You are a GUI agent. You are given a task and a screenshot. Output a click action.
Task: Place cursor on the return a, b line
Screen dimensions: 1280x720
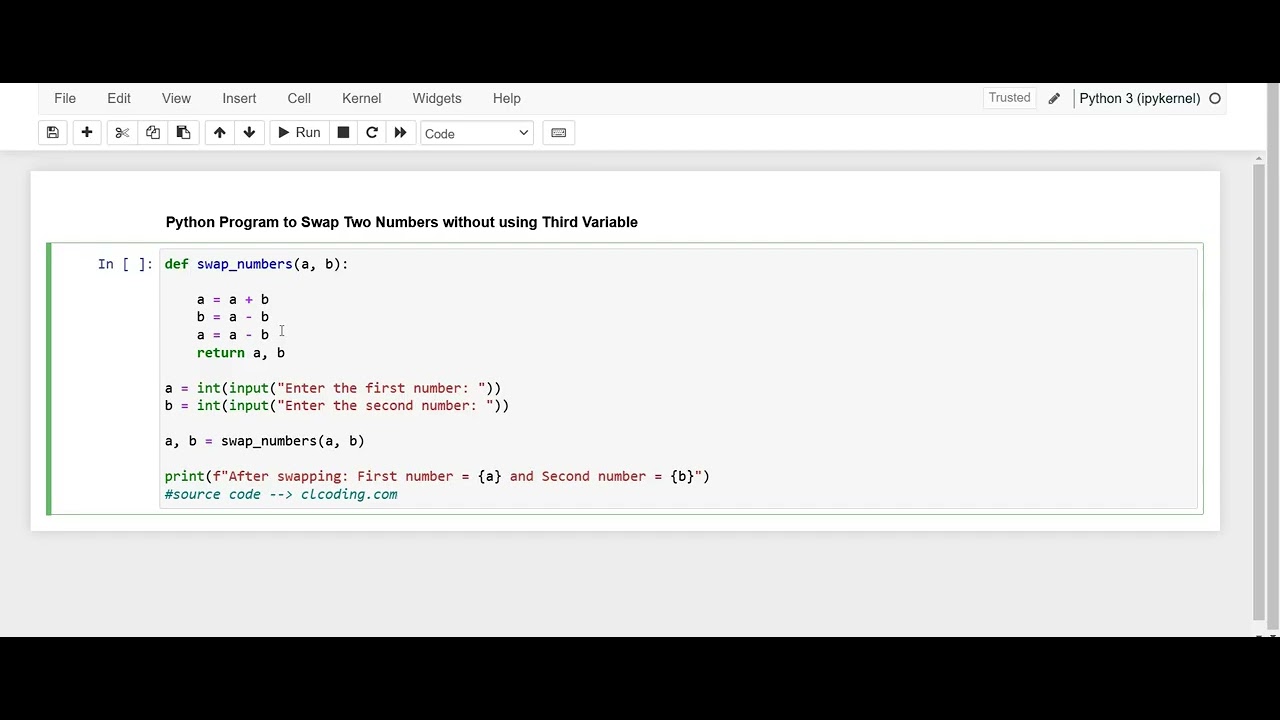[x=241, y=353]
